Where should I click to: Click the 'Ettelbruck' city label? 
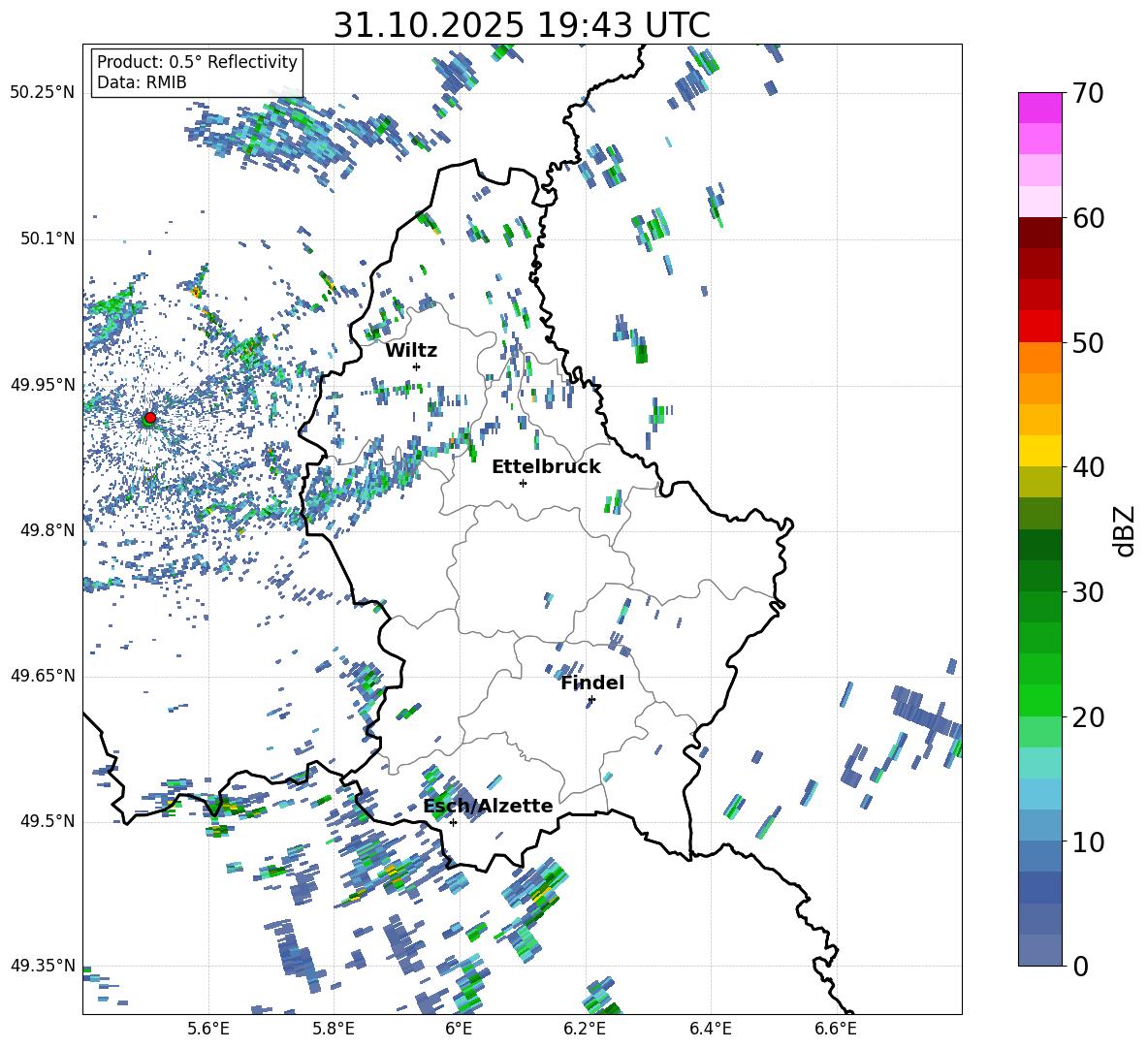coord(546,467)
